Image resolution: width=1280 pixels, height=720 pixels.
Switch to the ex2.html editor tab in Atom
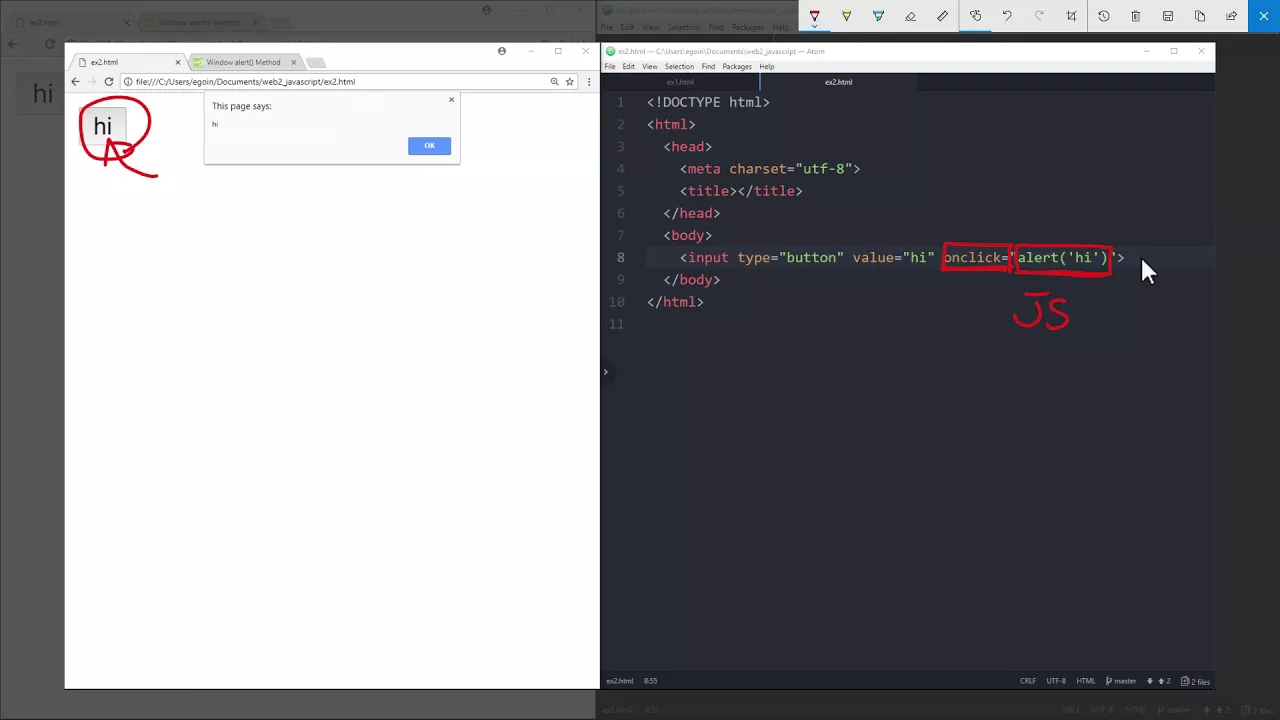[x=838, y=82]
